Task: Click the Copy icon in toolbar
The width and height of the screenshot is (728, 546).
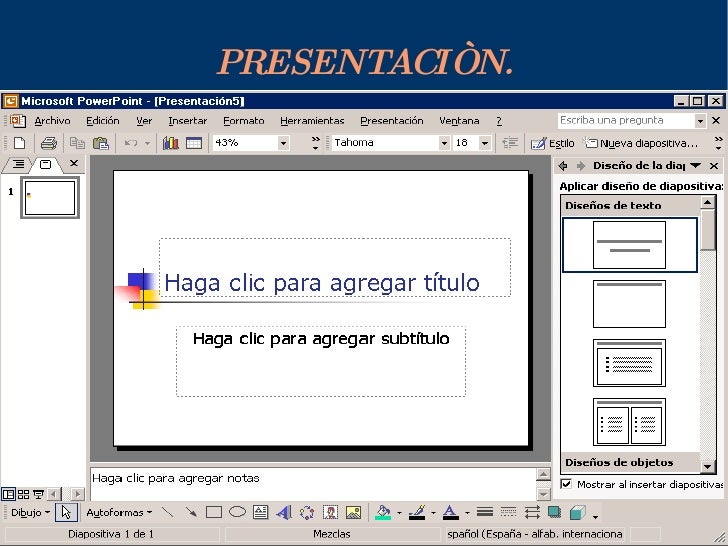Action: click(77, 143)
